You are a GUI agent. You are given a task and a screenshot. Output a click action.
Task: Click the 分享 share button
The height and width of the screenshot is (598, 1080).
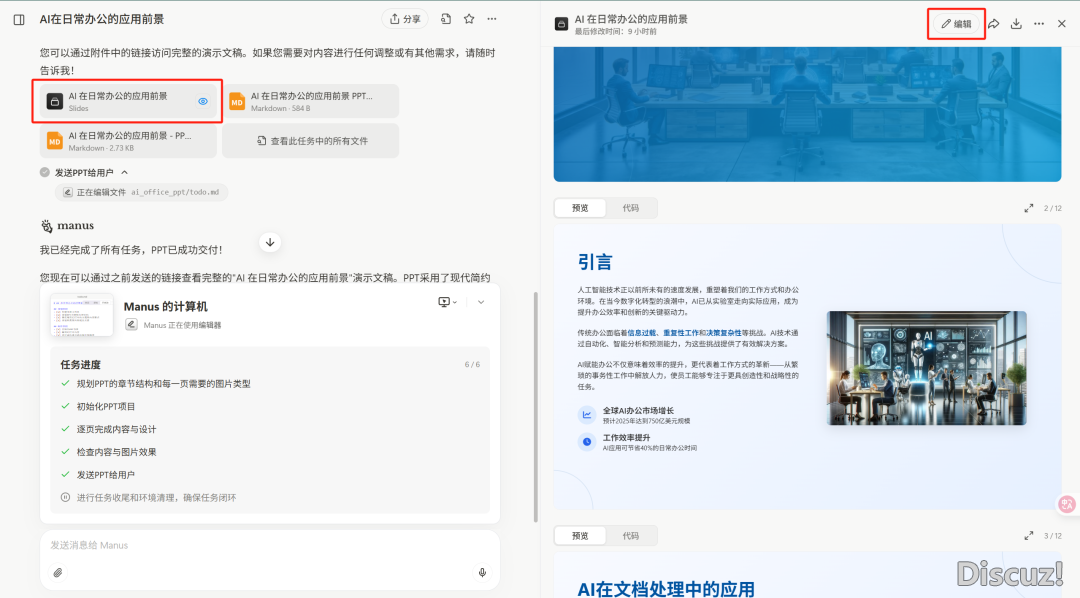pyautogui.click(x=405, y=19)
